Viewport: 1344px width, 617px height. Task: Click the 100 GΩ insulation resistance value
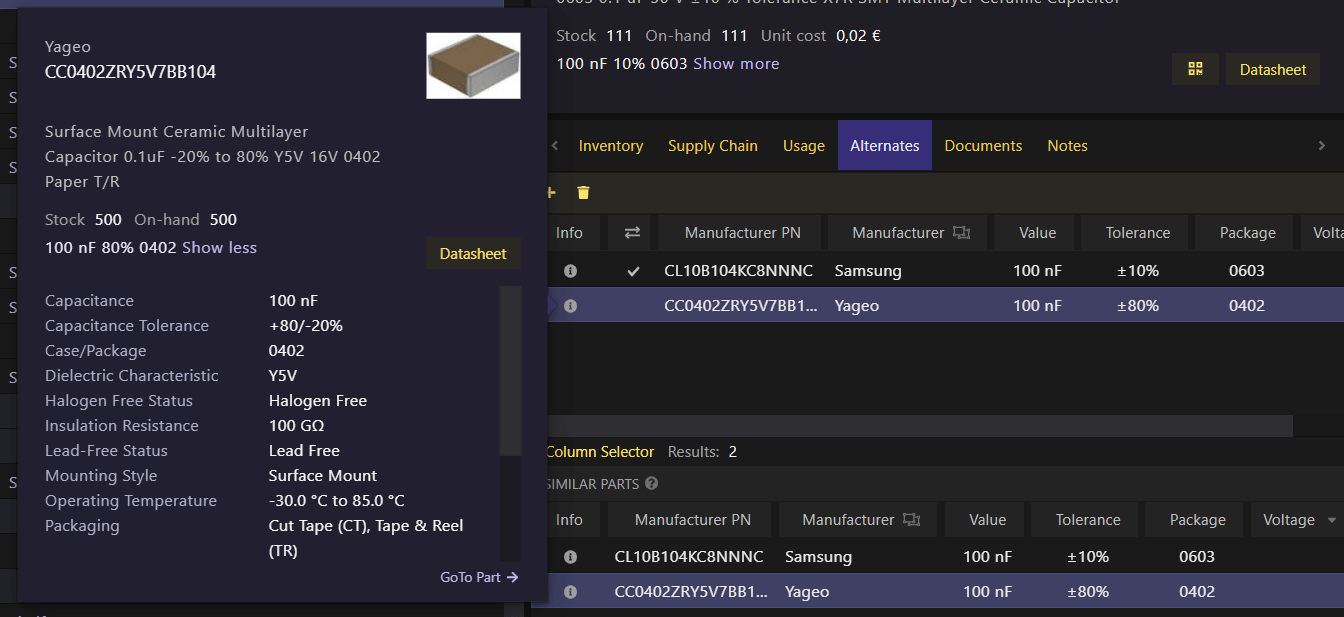click(x=297, y=426)
